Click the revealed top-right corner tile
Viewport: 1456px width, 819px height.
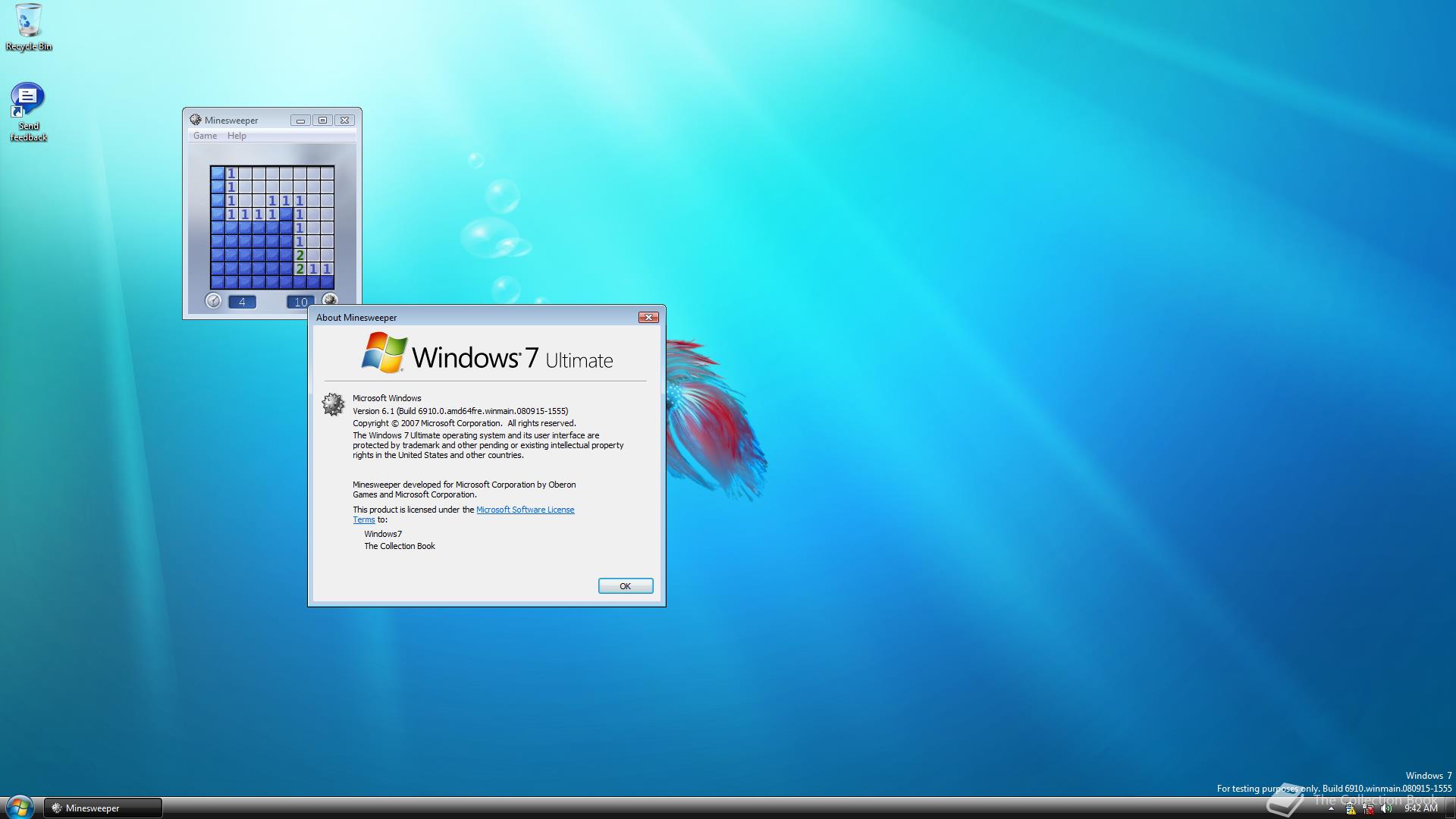click(327, 173)
